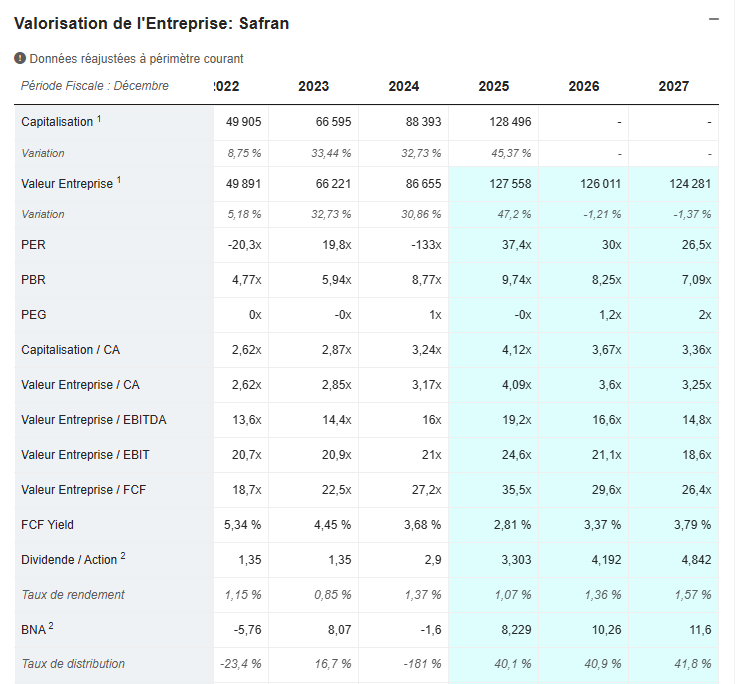Click the info icon beside Données réajustées
735x684 pixels.
pyautogui.click(x=20, y=59)
